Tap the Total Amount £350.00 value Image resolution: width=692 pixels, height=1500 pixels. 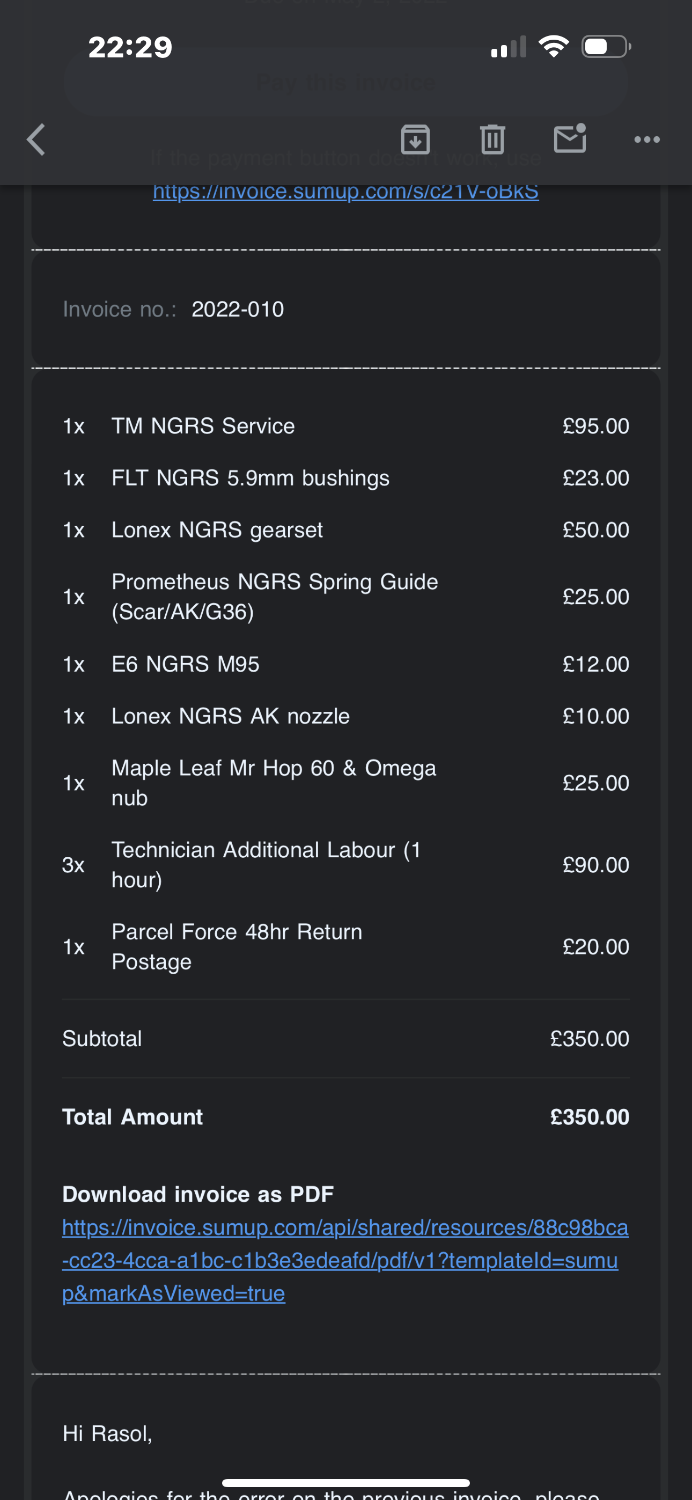pos(589,1117)
